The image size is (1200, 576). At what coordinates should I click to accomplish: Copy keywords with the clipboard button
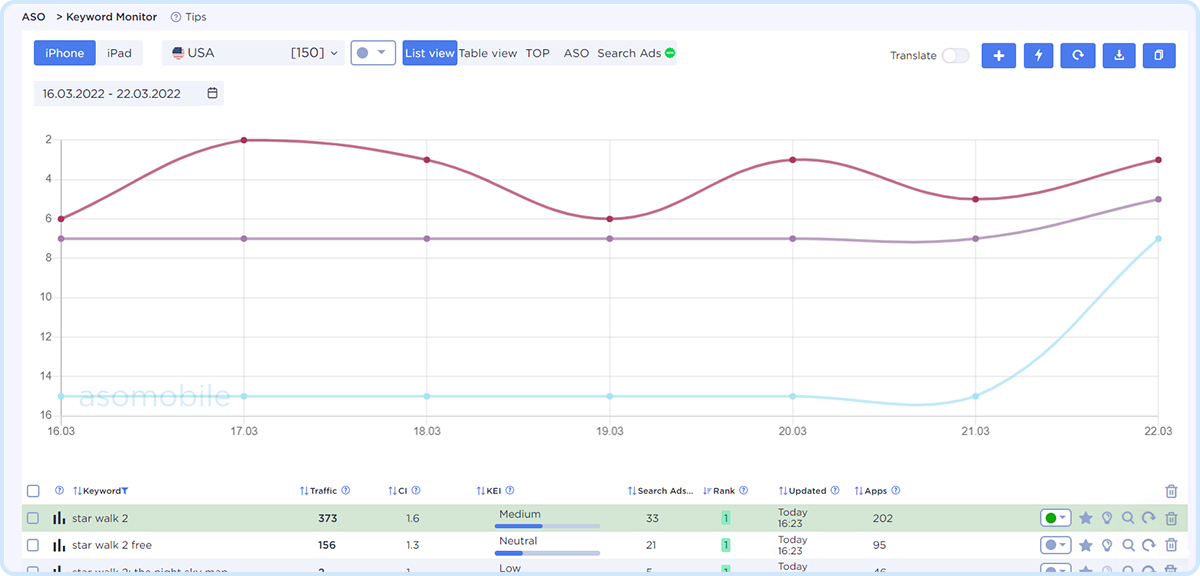[x=1159, y=56]
